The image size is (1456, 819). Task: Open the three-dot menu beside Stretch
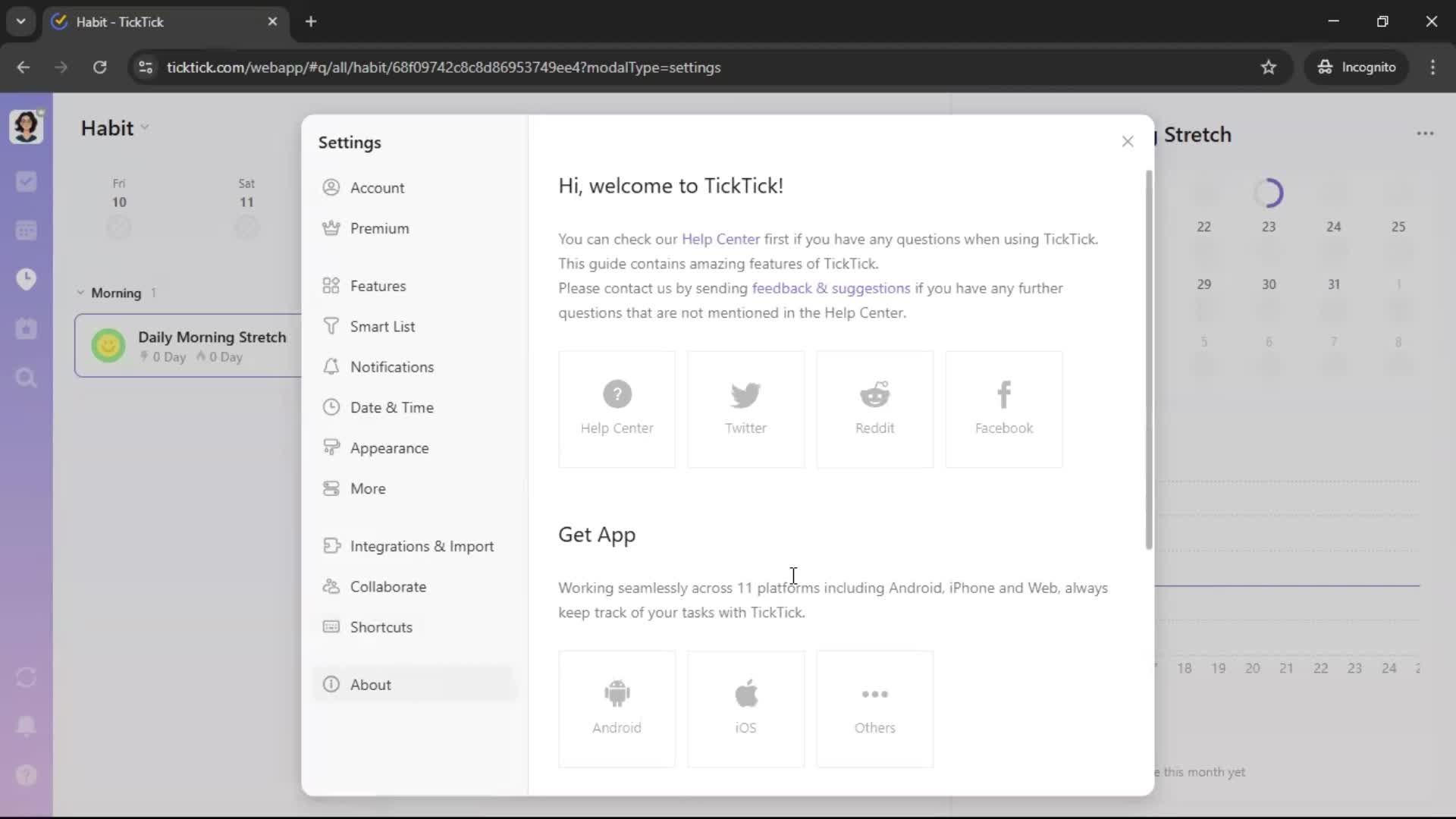click(x=1424, y=134)
